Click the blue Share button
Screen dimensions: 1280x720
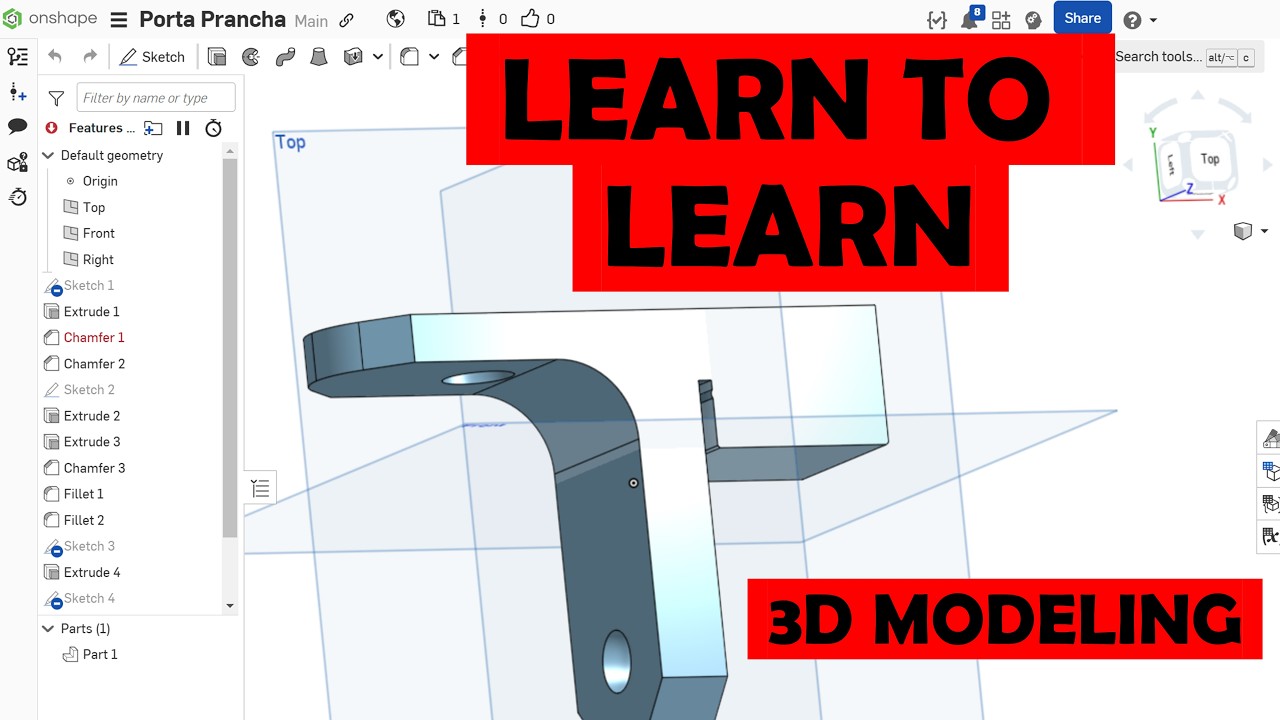tap(1082, 18)
